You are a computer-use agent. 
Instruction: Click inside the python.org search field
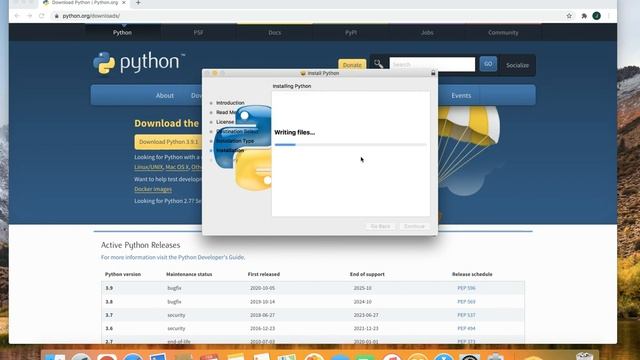[432, 64]
